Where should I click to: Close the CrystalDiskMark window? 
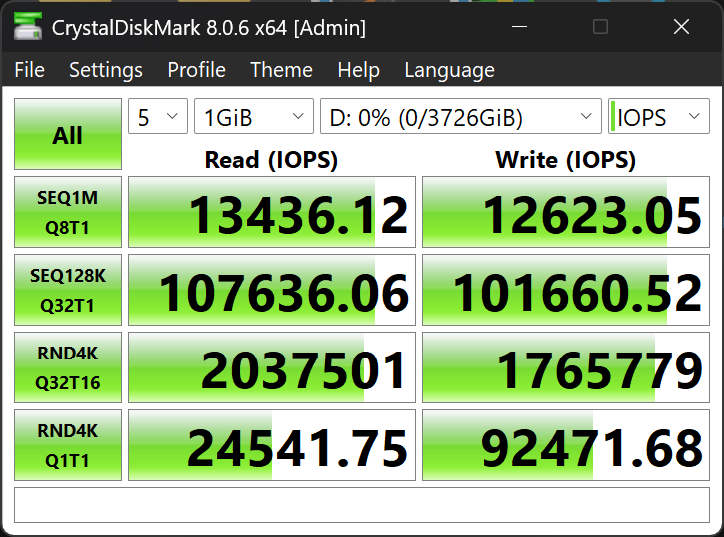(682, 27)
